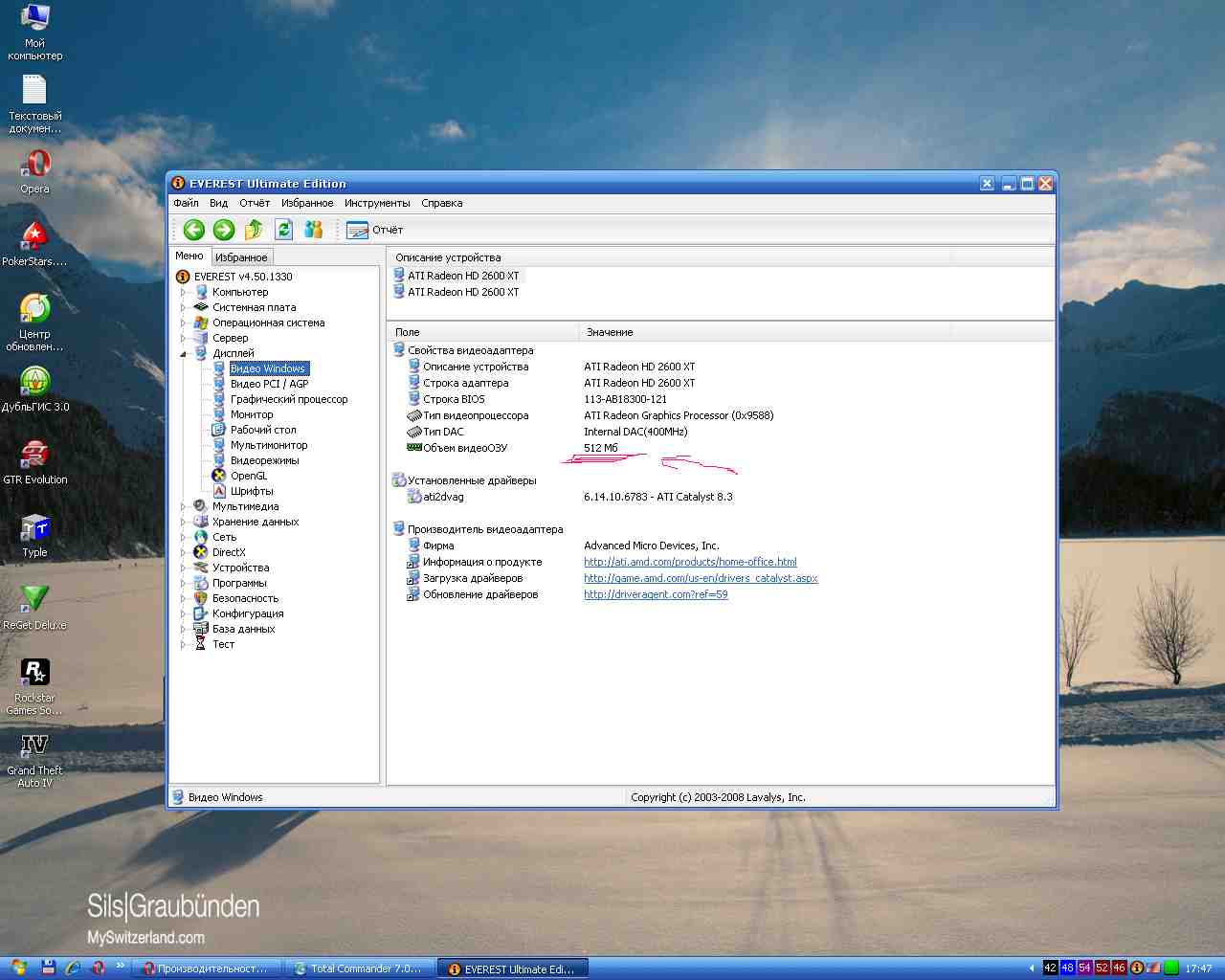Image resolution: width=1225 pixels, height=980 pixels.
Task: Open the ReGet Deluxe desktop icon
Action: 35,608
